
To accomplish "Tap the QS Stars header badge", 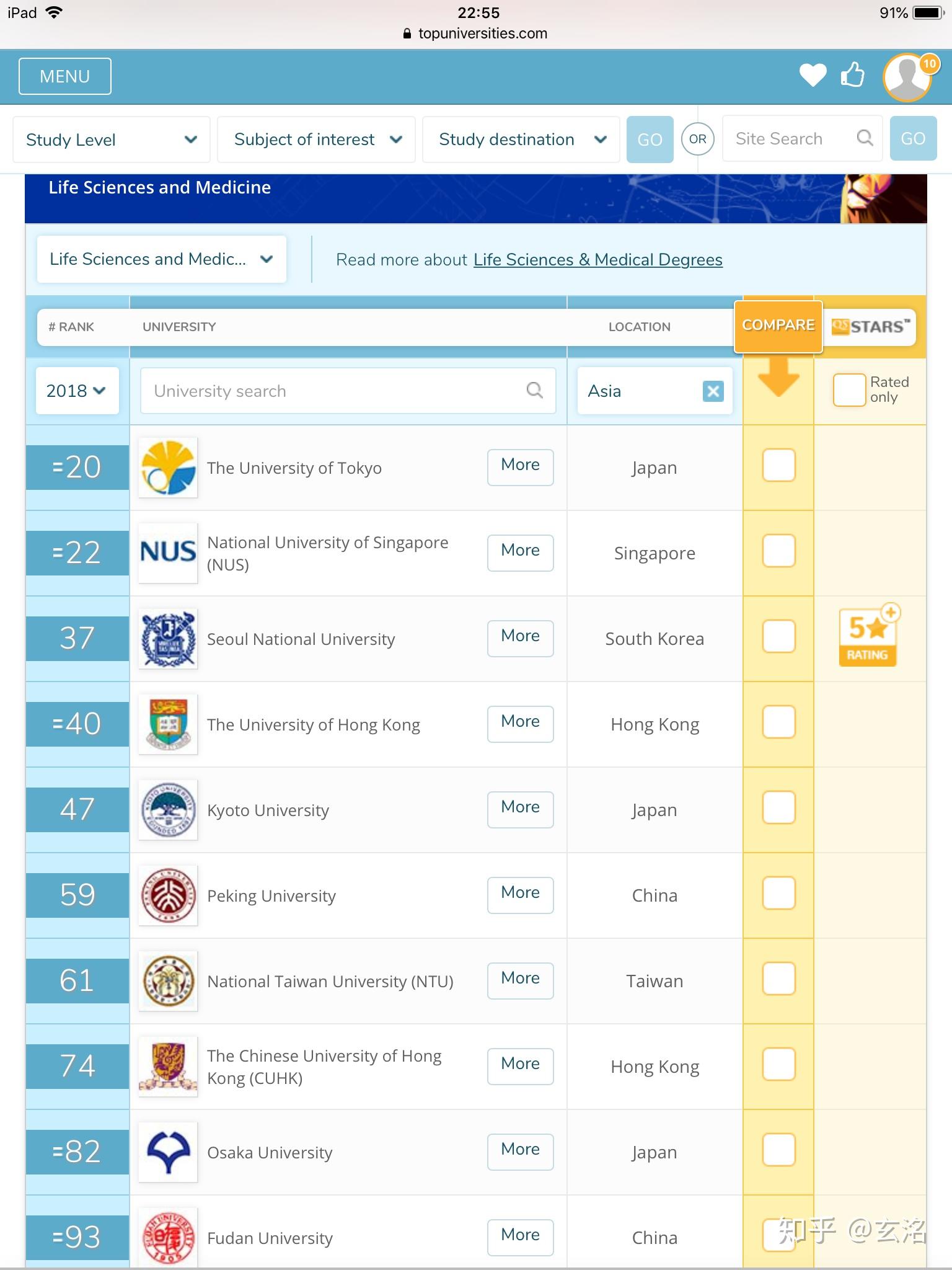I will (870, 326).
